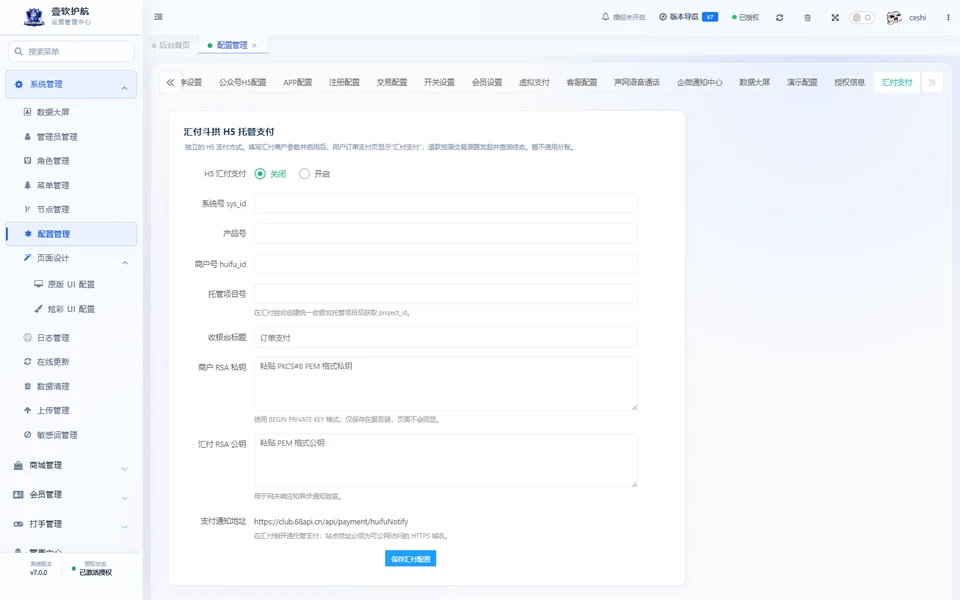Collapse the 页面设计 submenu
Image resolution: width=960 pixels, height=600 pixels.
(x=71, y=258)
